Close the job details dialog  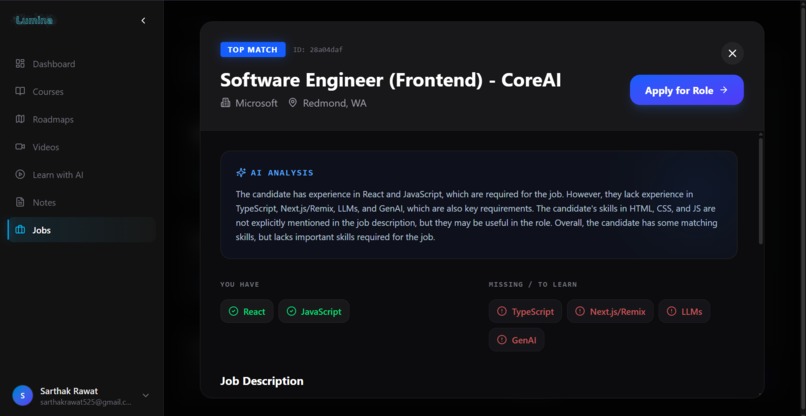[732, 53]
